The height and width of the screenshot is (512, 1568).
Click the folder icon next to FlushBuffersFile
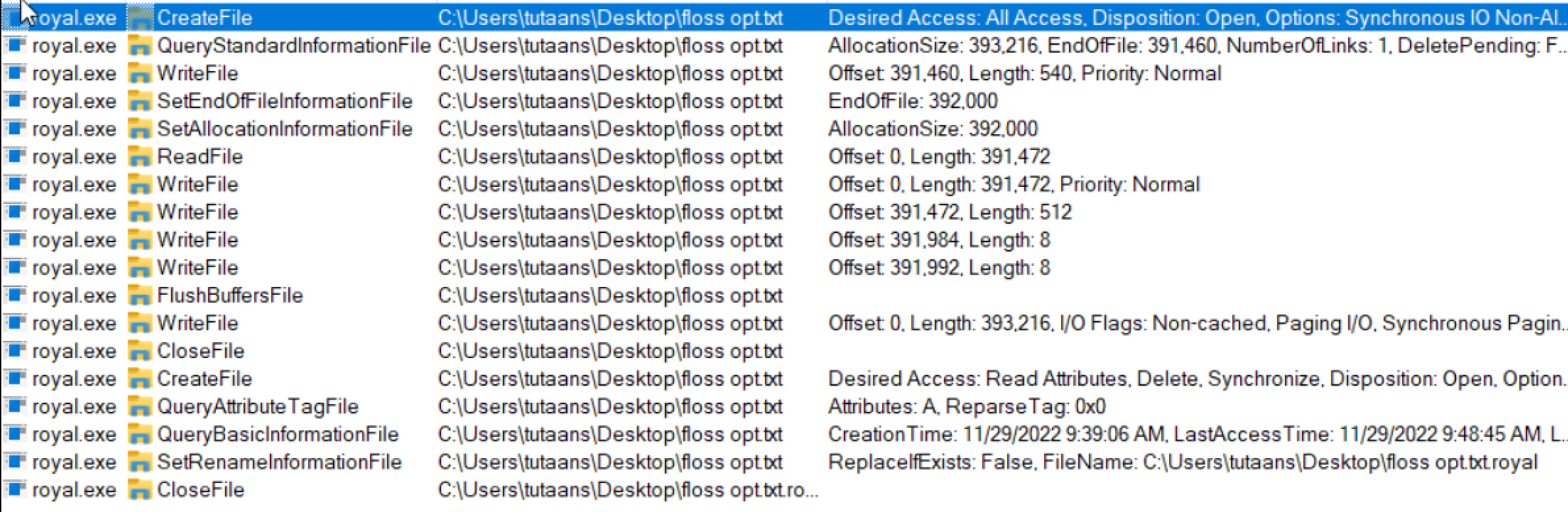[x=138, y=296]
